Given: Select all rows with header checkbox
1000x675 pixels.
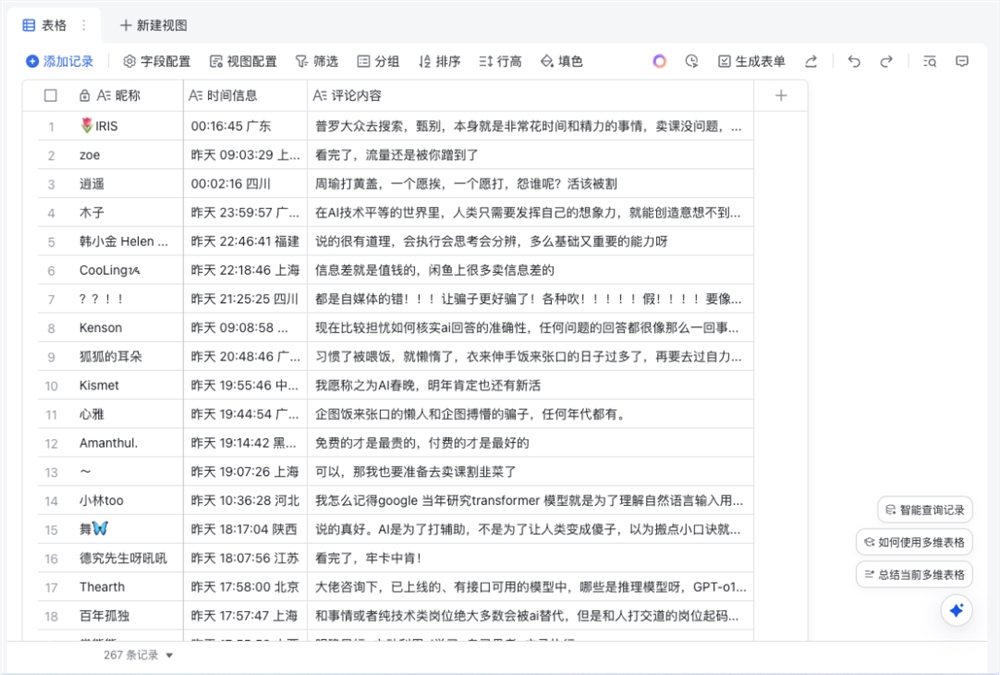Looking at the screenshot, I should click(x=51, y=95).
